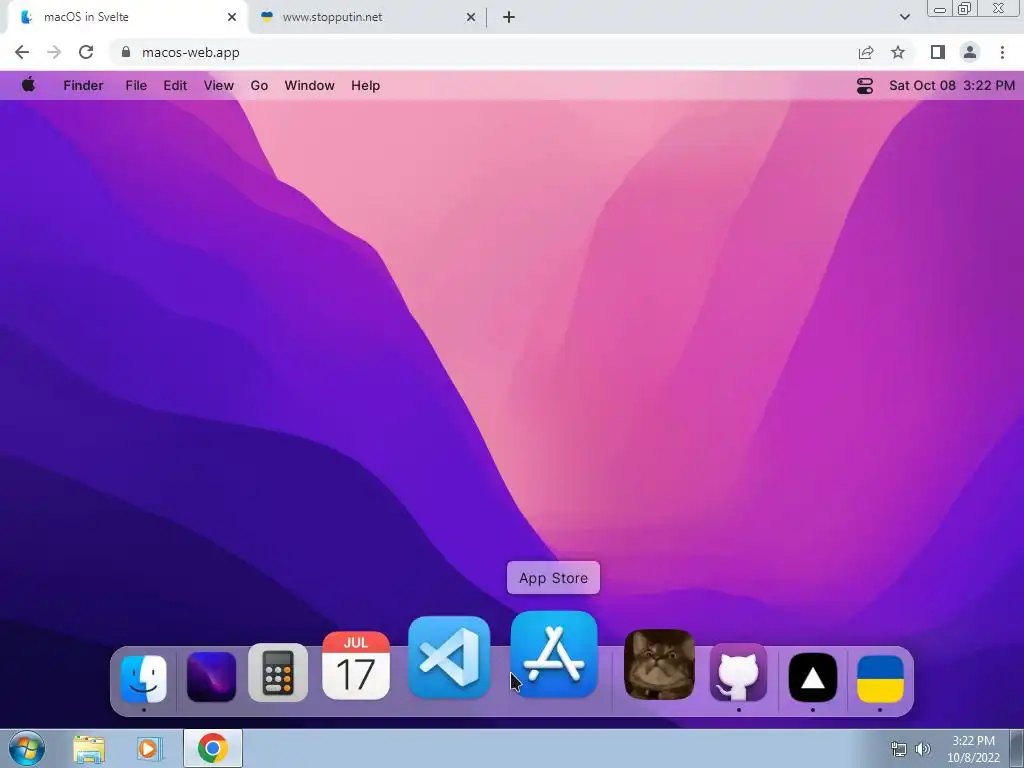Open the Vercel triangle dock icon

click(813, 678)
